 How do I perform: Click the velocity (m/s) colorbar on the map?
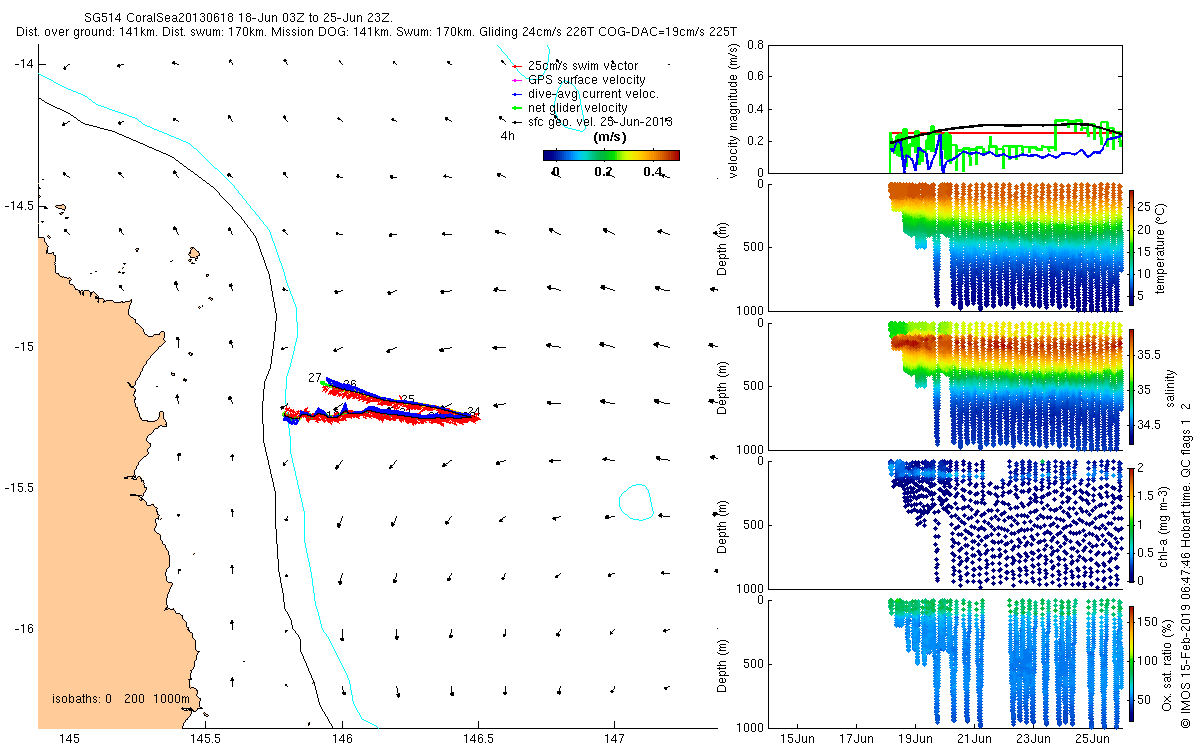[611, 155]
